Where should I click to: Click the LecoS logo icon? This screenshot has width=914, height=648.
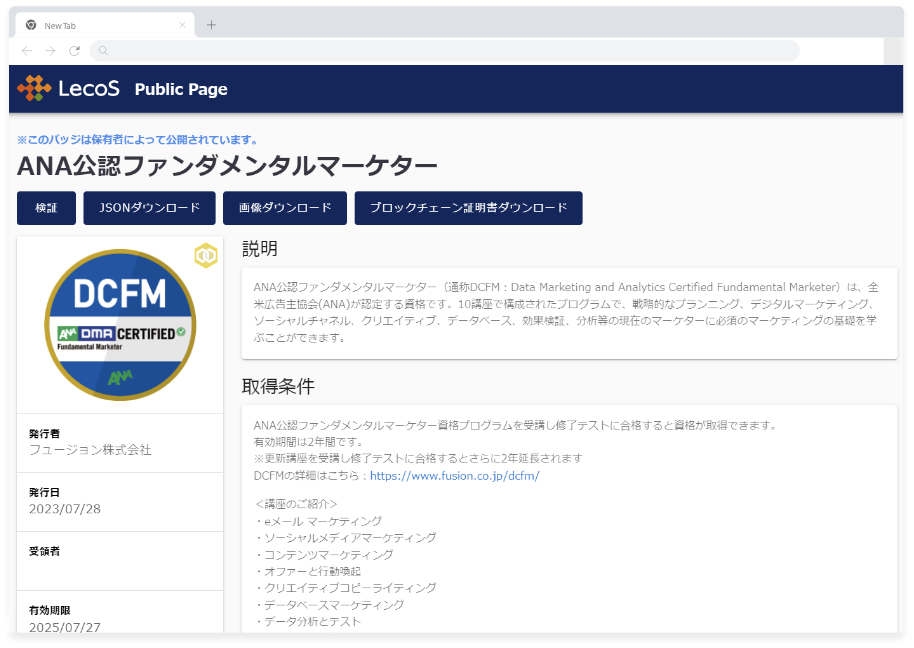pos(34,88)
